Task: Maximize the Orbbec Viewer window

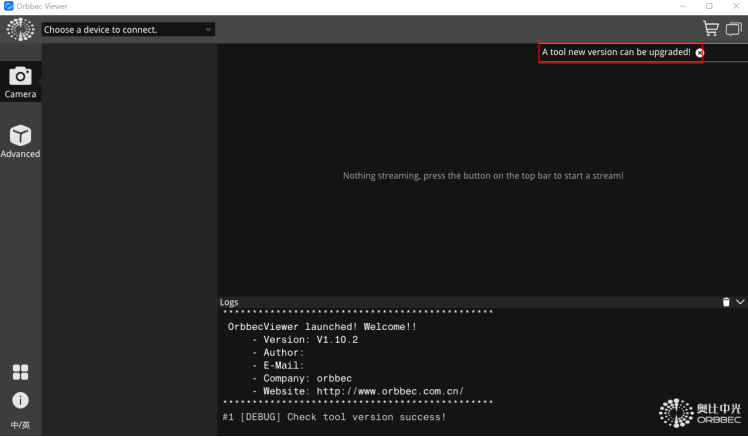Action: pos(708,6)
